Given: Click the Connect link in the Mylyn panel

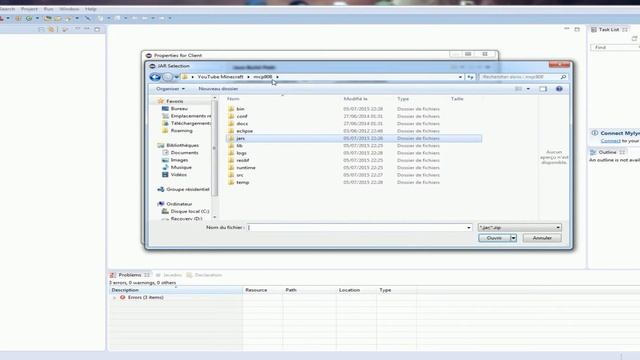Looking at the screenshot, I should 611,141.
